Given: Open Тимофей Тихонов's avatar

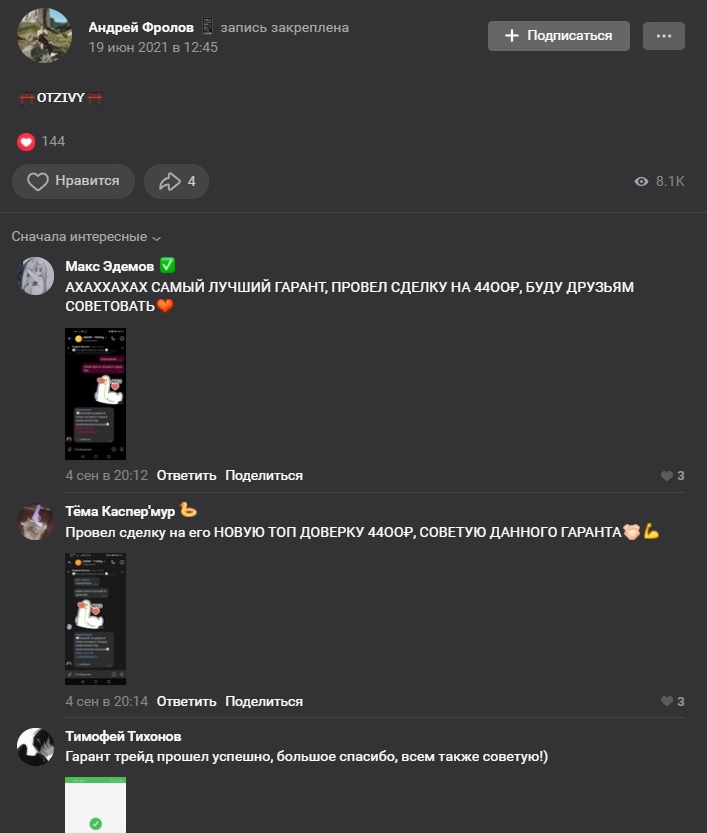Looking at the screenshot, I should (36, 746).
